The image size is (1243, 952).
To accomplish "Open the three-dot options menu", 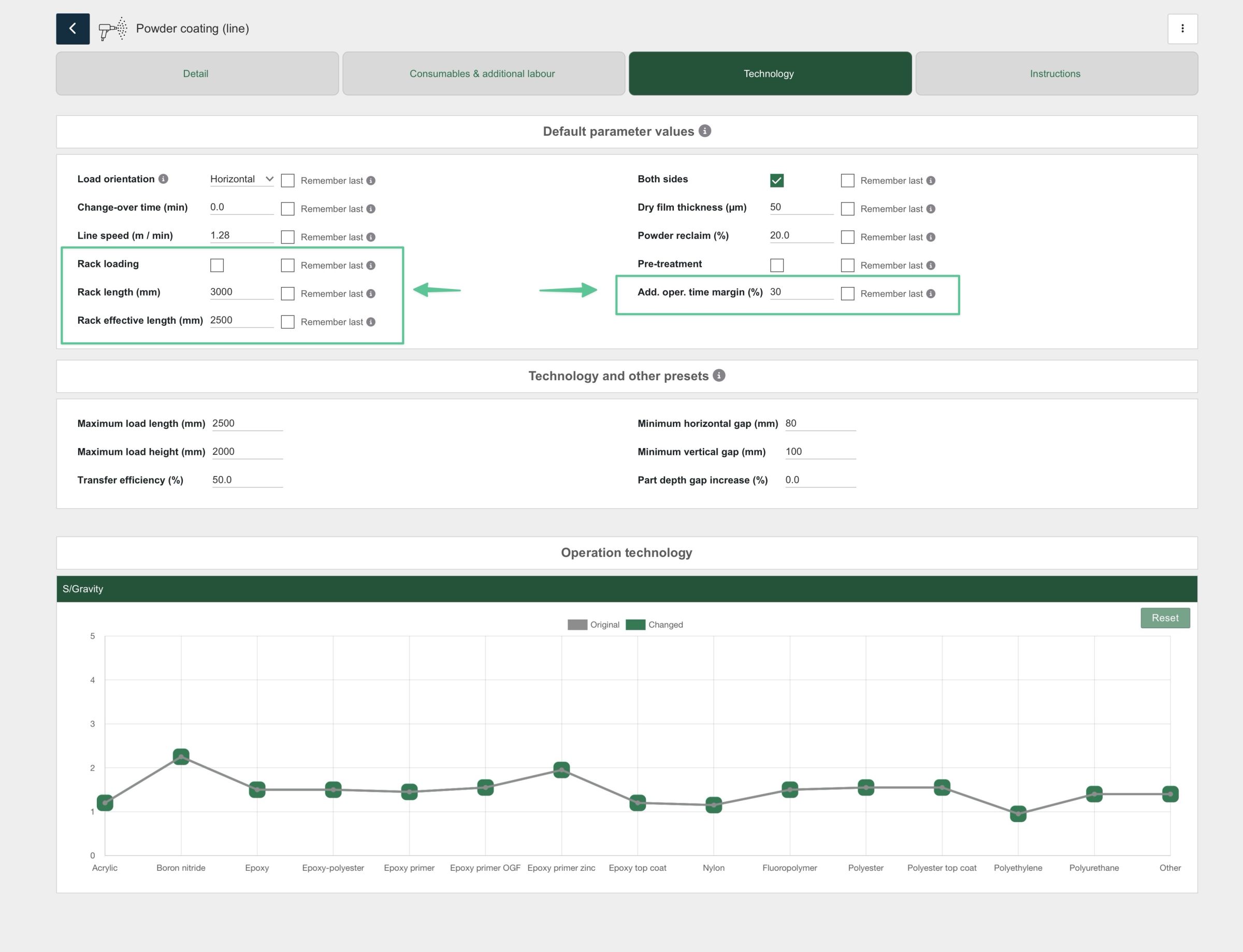I will tap(1182, 28).
